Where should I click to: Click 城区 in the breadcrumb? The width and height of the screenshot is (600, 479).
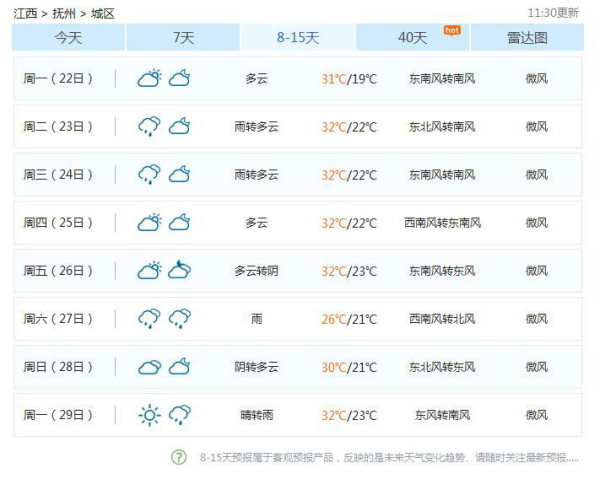(103, 14)
